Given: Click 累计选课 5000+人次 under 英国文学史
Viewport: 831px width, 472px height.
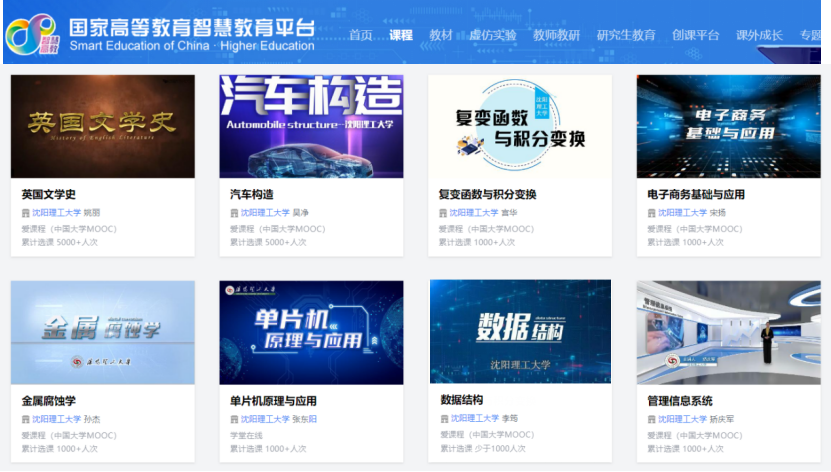Looking at the screenshot, I should 59,242.
